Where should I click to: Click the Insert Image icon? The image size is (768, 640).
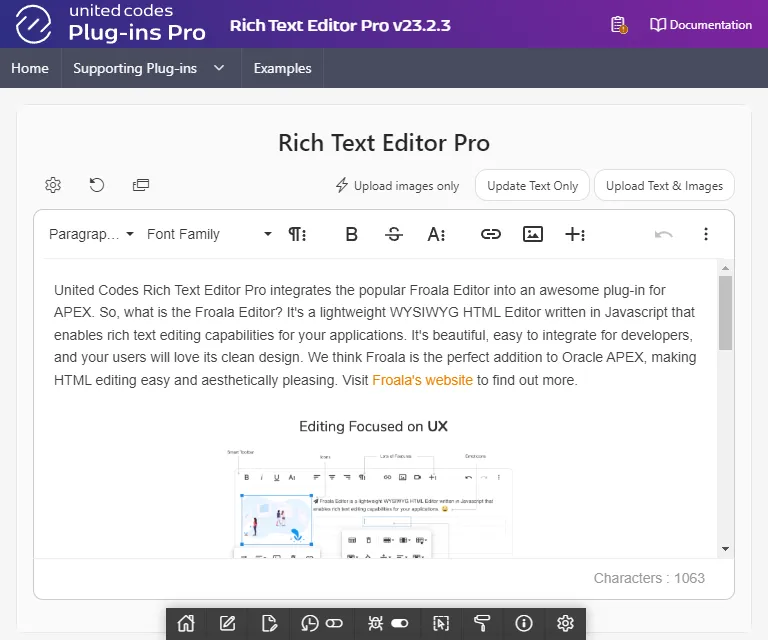533,234
